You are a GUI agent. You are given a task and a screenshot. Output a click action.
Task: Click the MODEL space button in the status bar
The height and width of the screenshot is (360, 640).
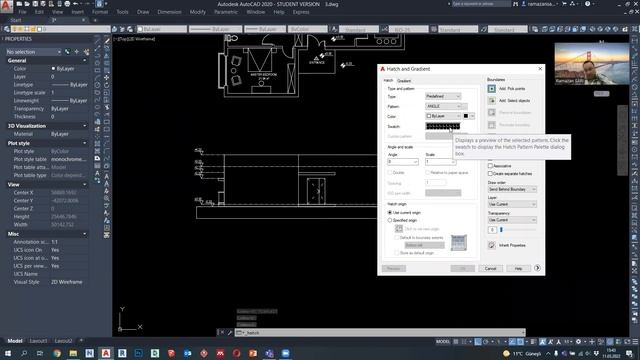(443, 342)
